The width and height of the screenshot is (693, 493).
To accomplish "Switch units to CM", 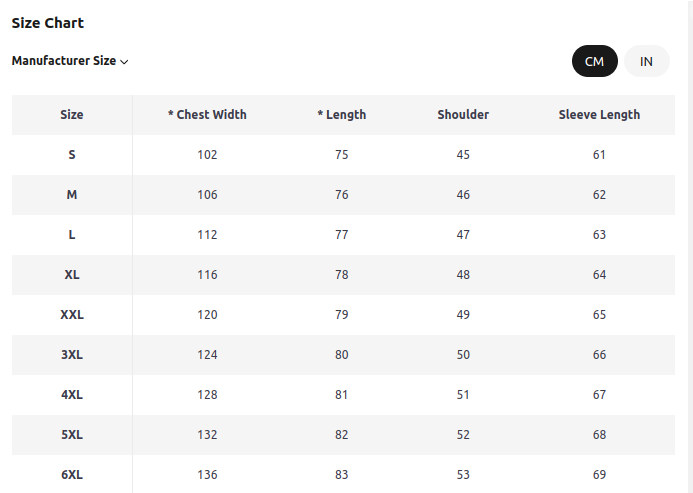I will 594,61.
